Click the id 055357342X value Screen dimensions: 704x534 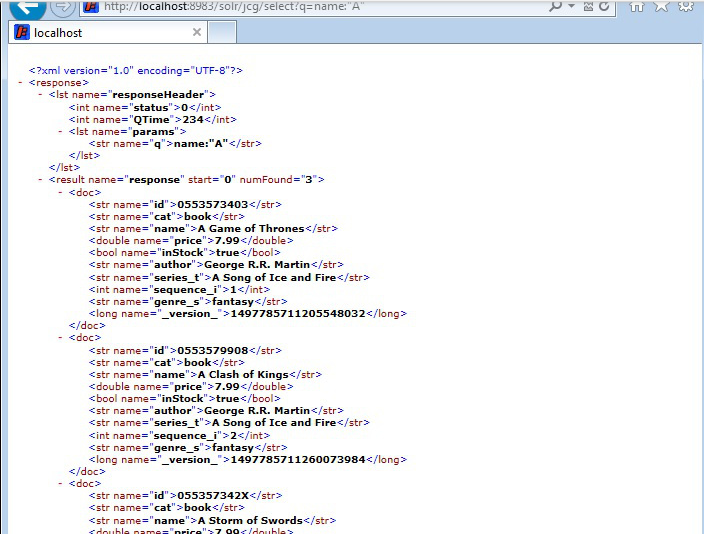[x=213, y=495]
